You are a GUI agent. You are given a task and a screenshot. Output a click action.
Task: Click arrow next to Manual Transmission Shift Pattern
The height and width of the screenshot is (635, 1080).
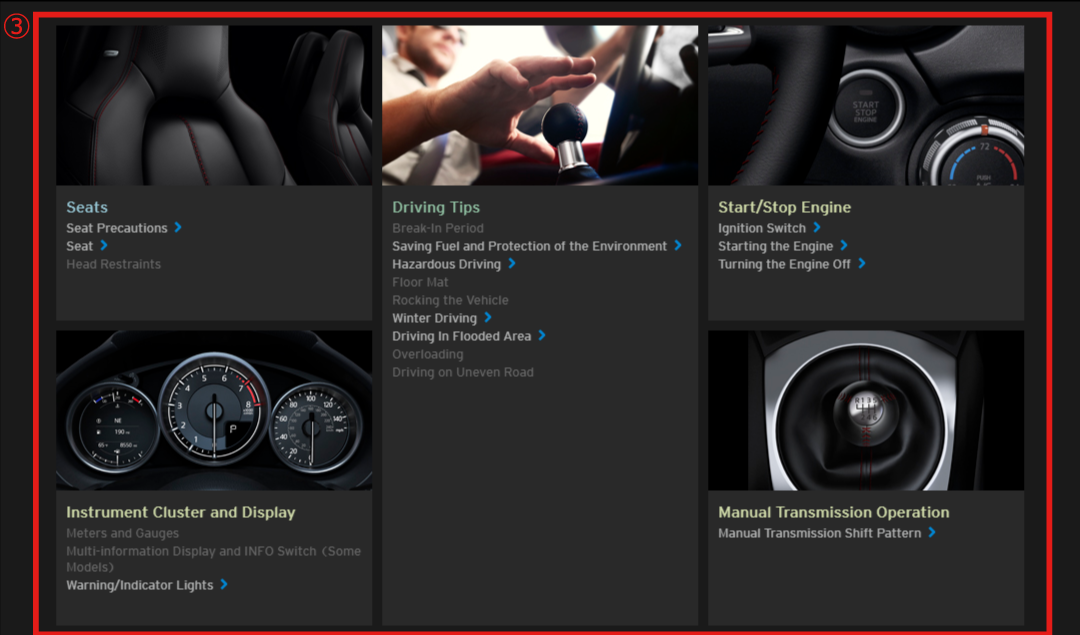tap(931, 533)
